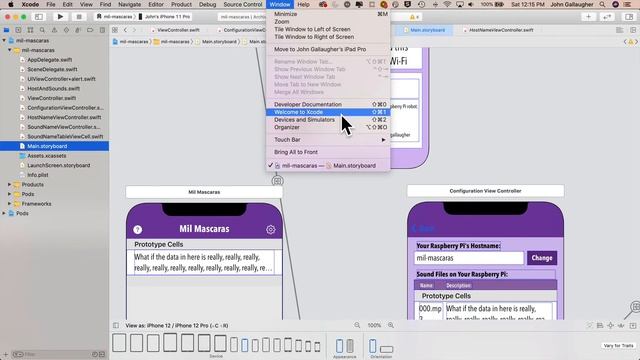Open the Test navigator diamond icon

[x=66, y=30]
